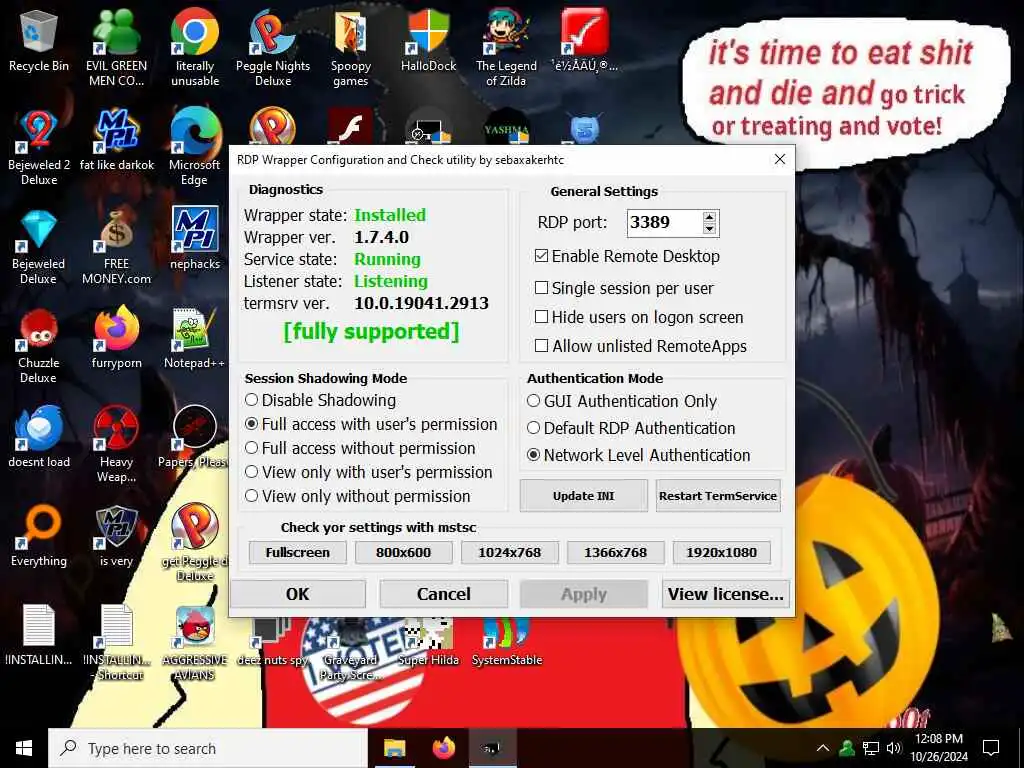
Task: Open fat like darkok shortcut
Action: point(116,140)
